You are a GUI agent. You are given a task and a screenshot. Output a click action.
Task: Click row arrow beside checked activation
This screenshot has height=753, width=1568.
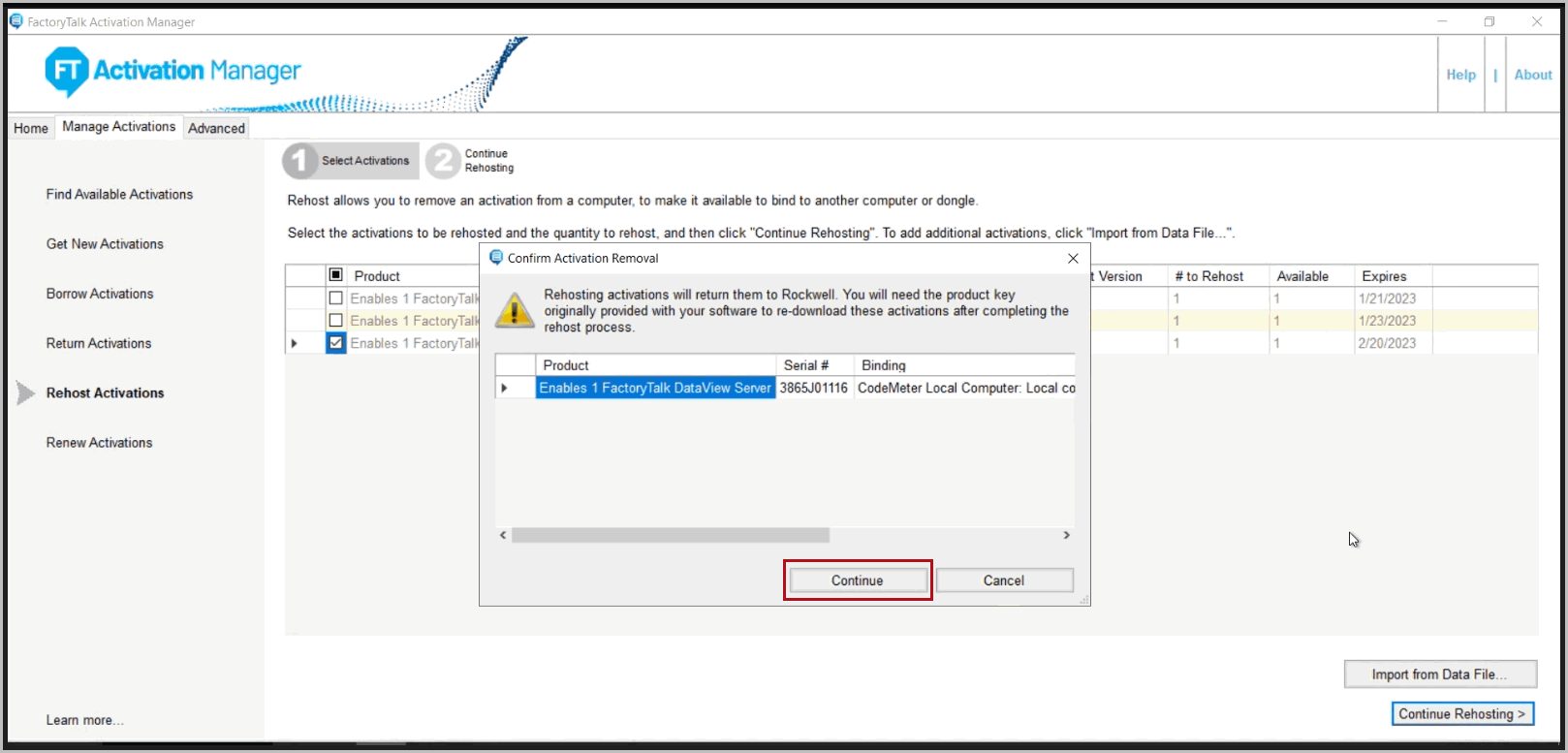click(x=294, y=343)
